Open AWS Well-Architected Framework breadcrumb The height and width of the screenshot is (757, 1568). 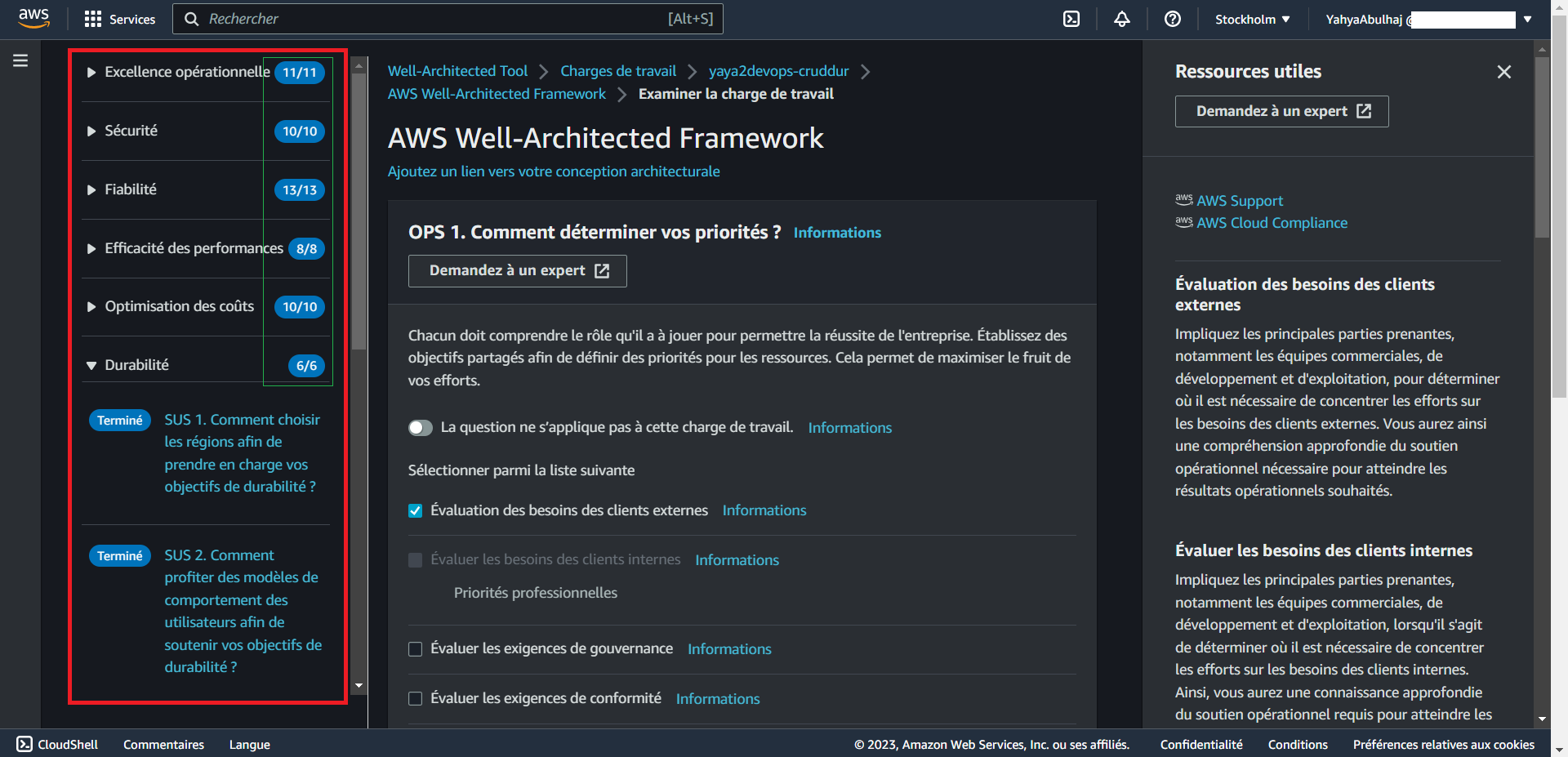click(x=497, y=94)
